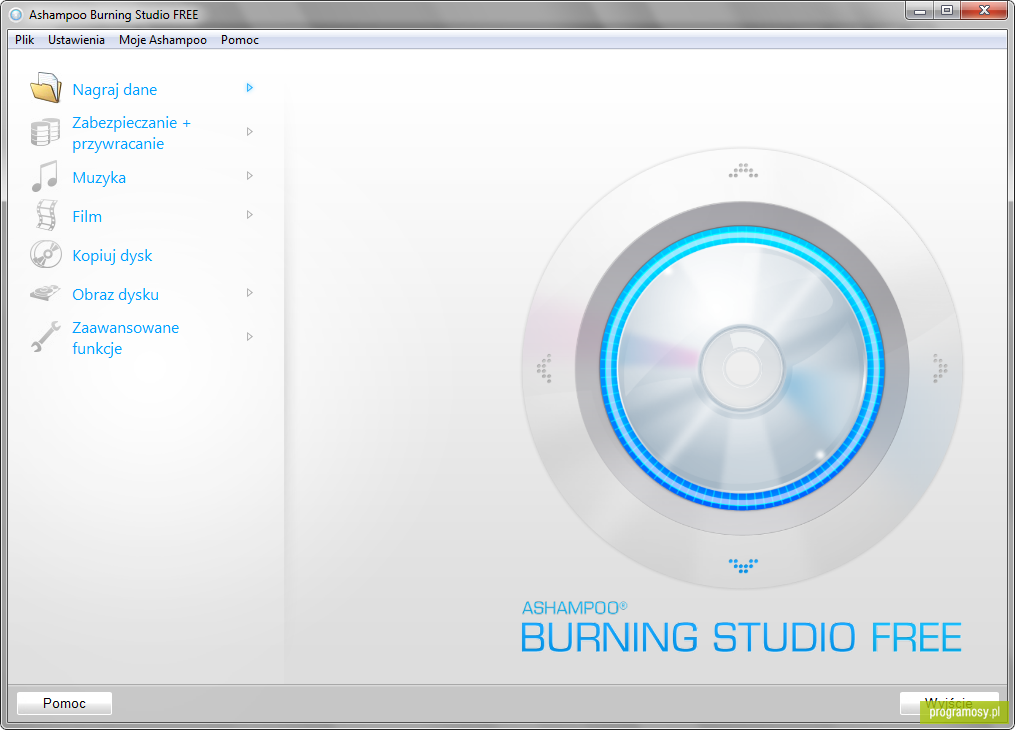
Task: Open the Pomoc menu in menu bar
Action: pyautogui.click(x=240, y=39)
